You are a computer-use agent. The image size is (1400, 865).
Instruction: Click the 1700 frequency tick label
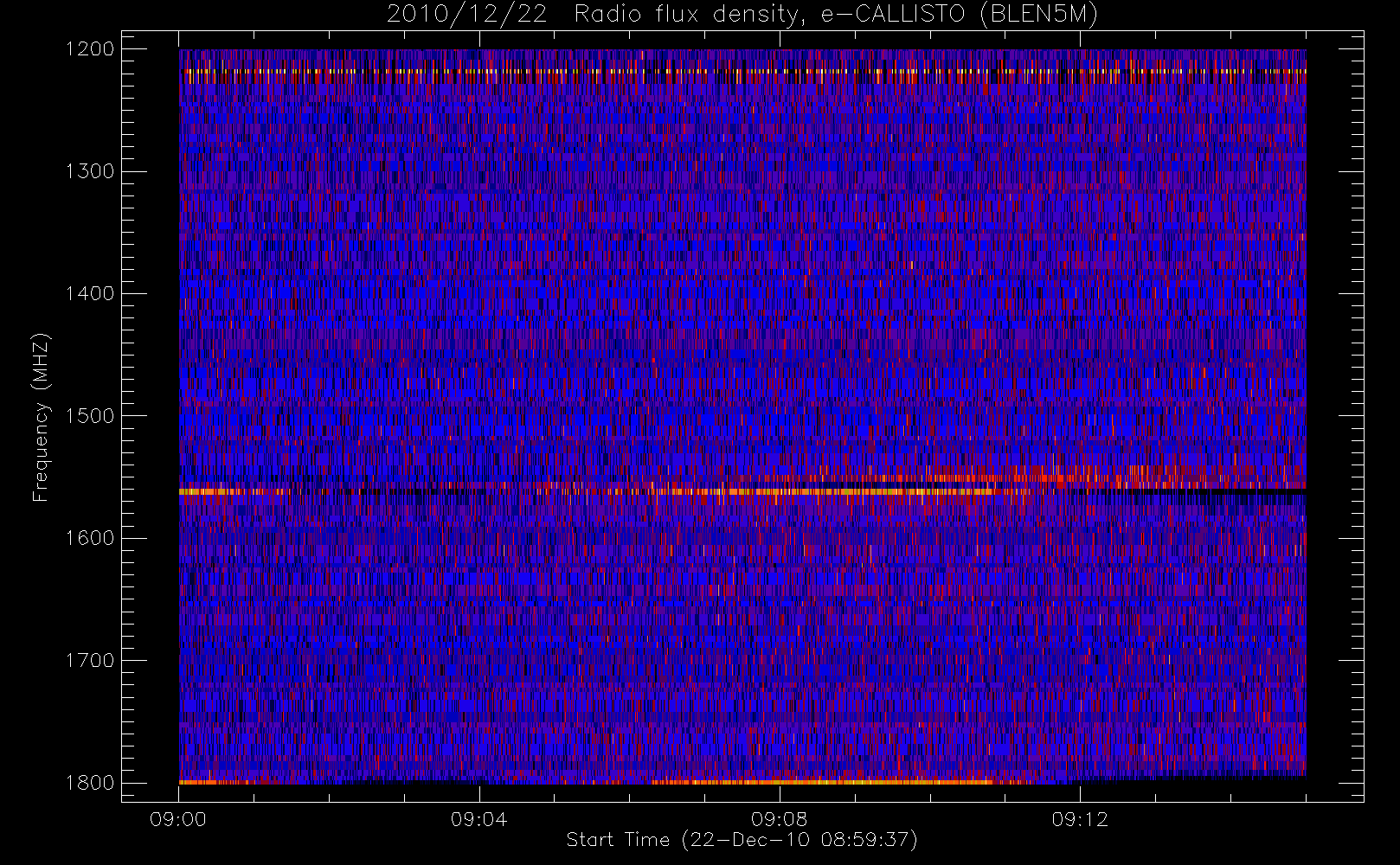90,661
